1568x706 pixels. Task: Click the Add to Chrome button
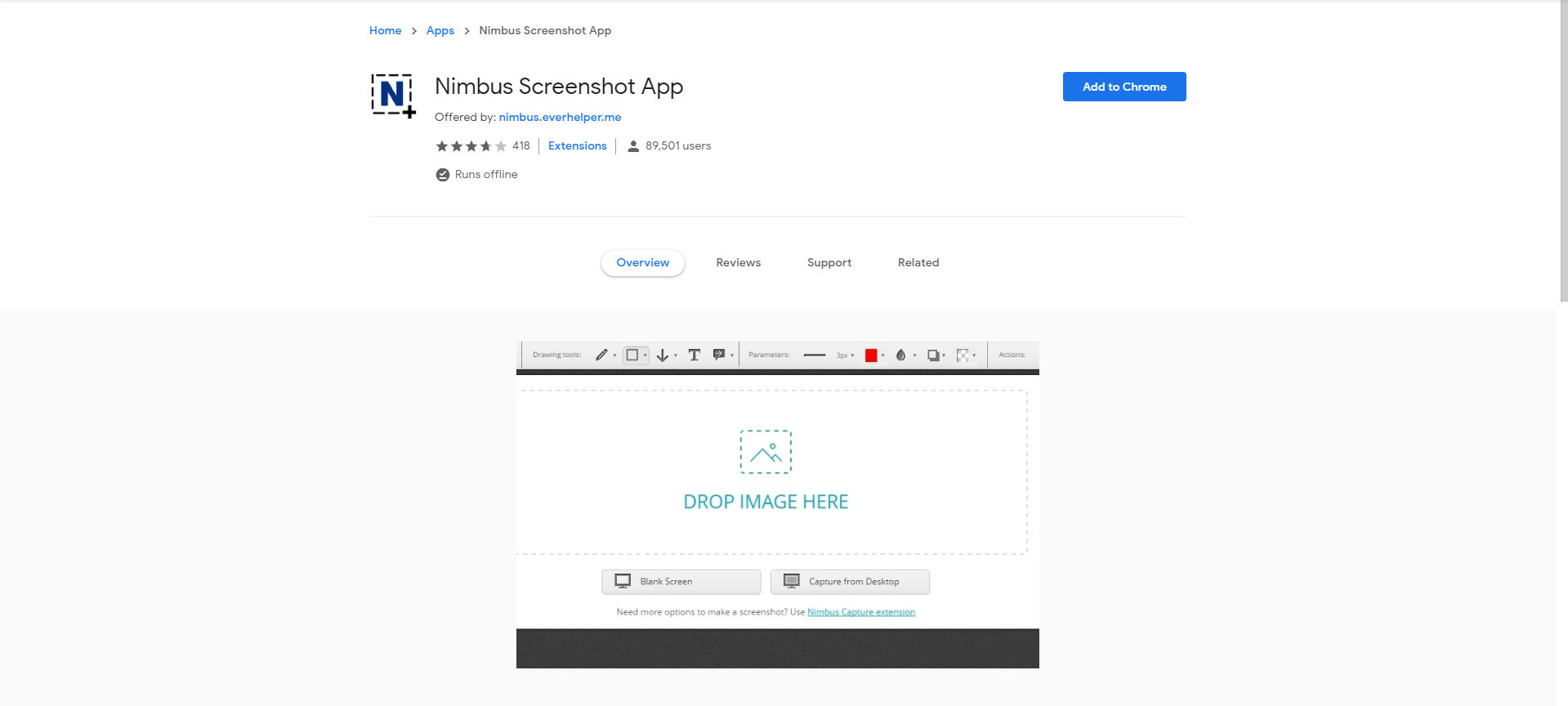pos(1124,87)
